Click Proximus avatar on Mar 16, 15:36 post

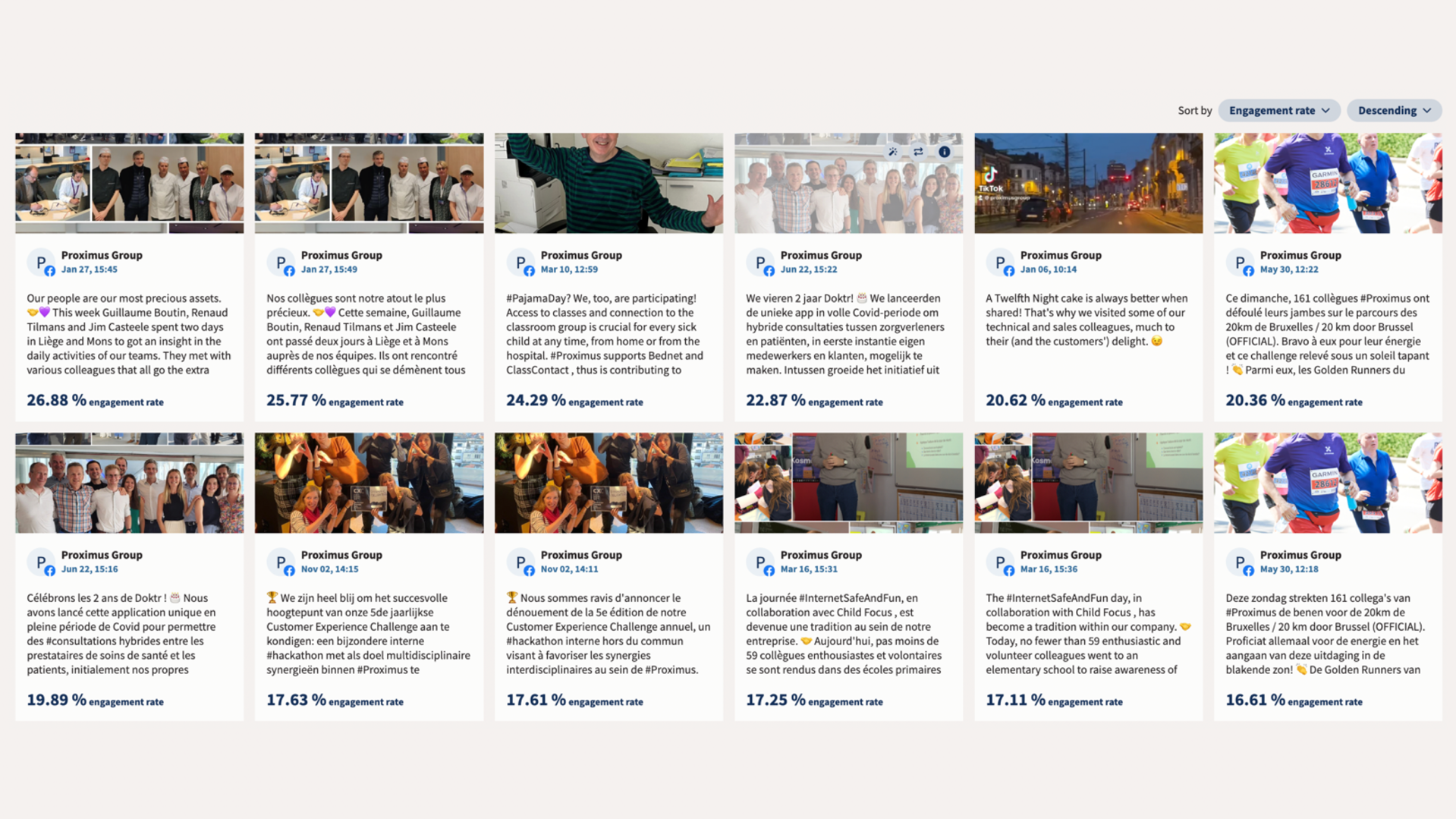point(1000,562)
